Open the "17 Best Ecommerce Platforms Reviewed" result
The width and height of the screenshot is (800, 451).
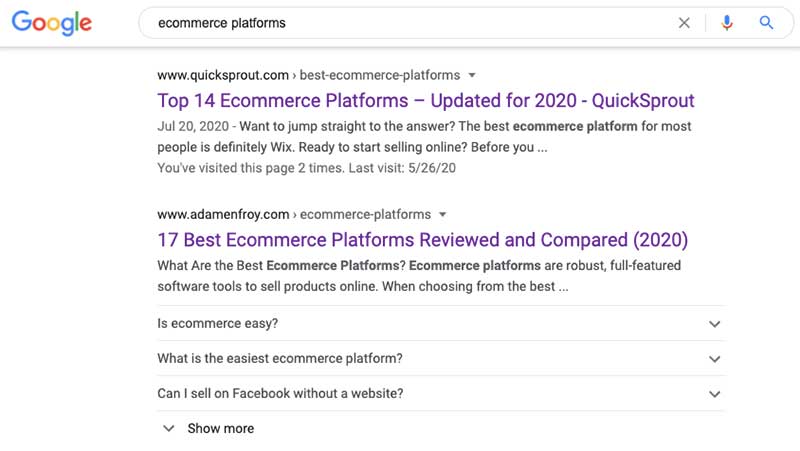tap(422, 240)
